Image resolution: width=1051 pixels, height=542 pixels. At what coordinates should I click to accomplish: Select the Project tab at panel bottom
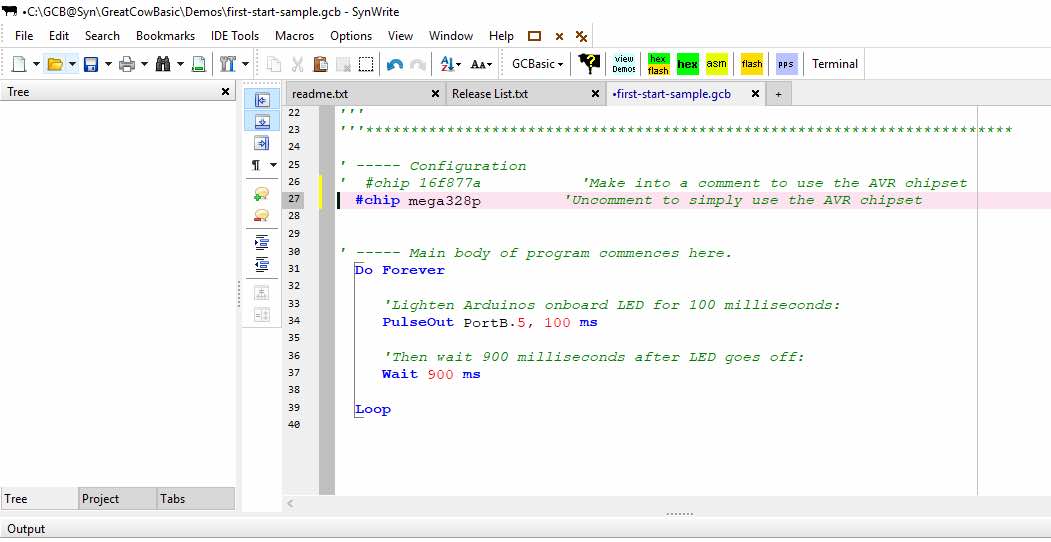tap(117, 498)
